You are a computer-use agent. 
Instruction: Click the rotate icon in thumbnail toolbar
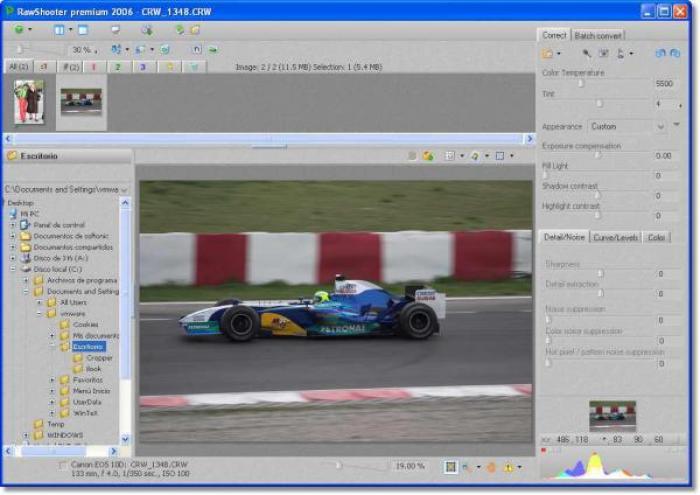pyautogui.click(x=197, y=50)
